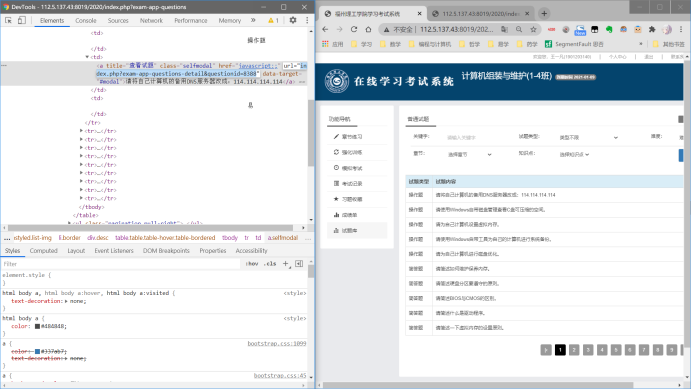This screenshot has width=692, height=389.
Task: Open the Chrome extensions puzzle icon
Action: point(652,30)
